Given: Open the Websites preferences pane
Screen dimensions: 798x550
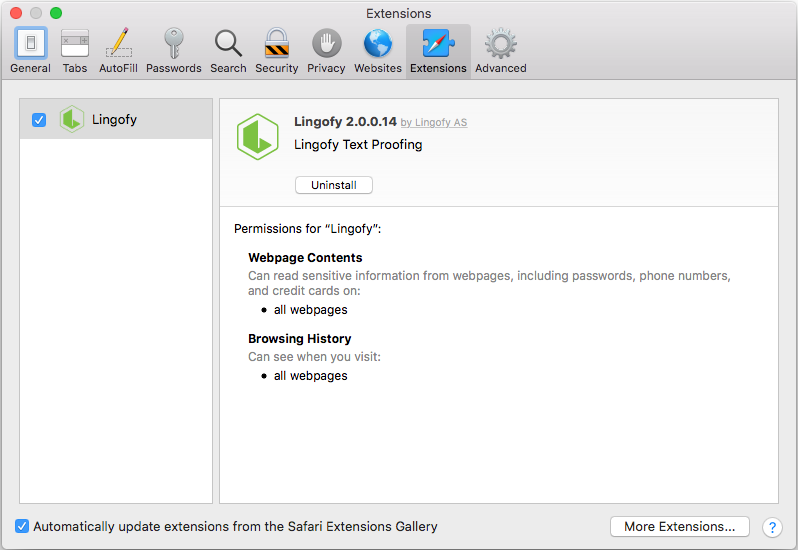Looking at the screenshot, I should click(378, 51).
